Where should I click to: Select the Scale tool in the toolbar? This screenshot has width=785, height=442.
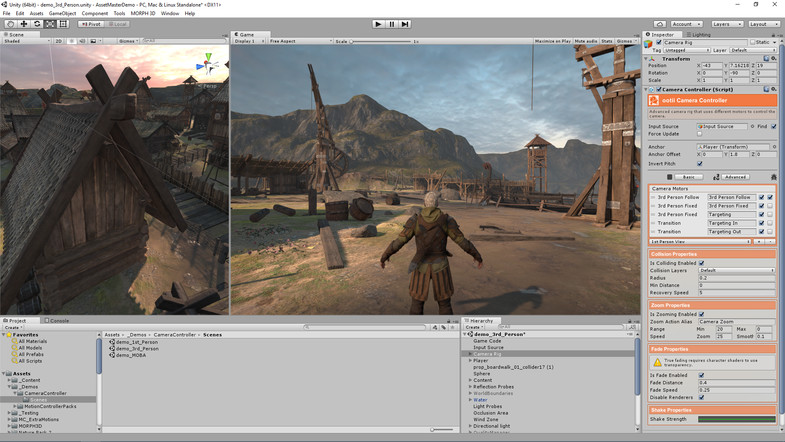50,24
